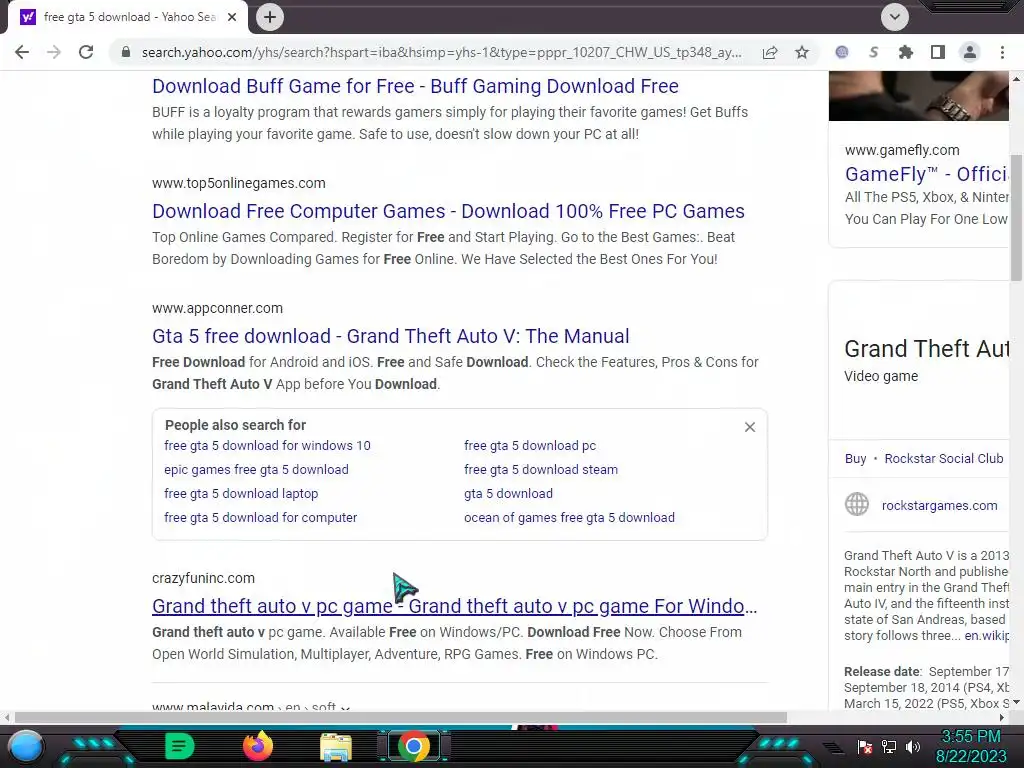The image size is (1024, 768).
Task: Open the green notes taskbar app
Action: tap(180, 746)
